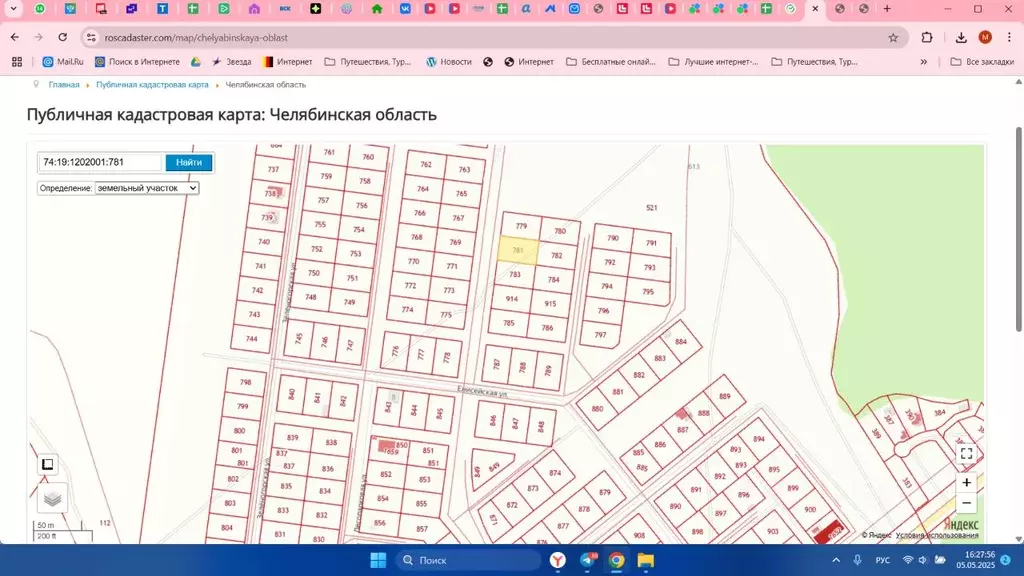The height and width of the screenshot is (576, 1024).
Task: Open the apps grid in bookmarks bar
Action: pyautogui.click(x=17, y=61)
